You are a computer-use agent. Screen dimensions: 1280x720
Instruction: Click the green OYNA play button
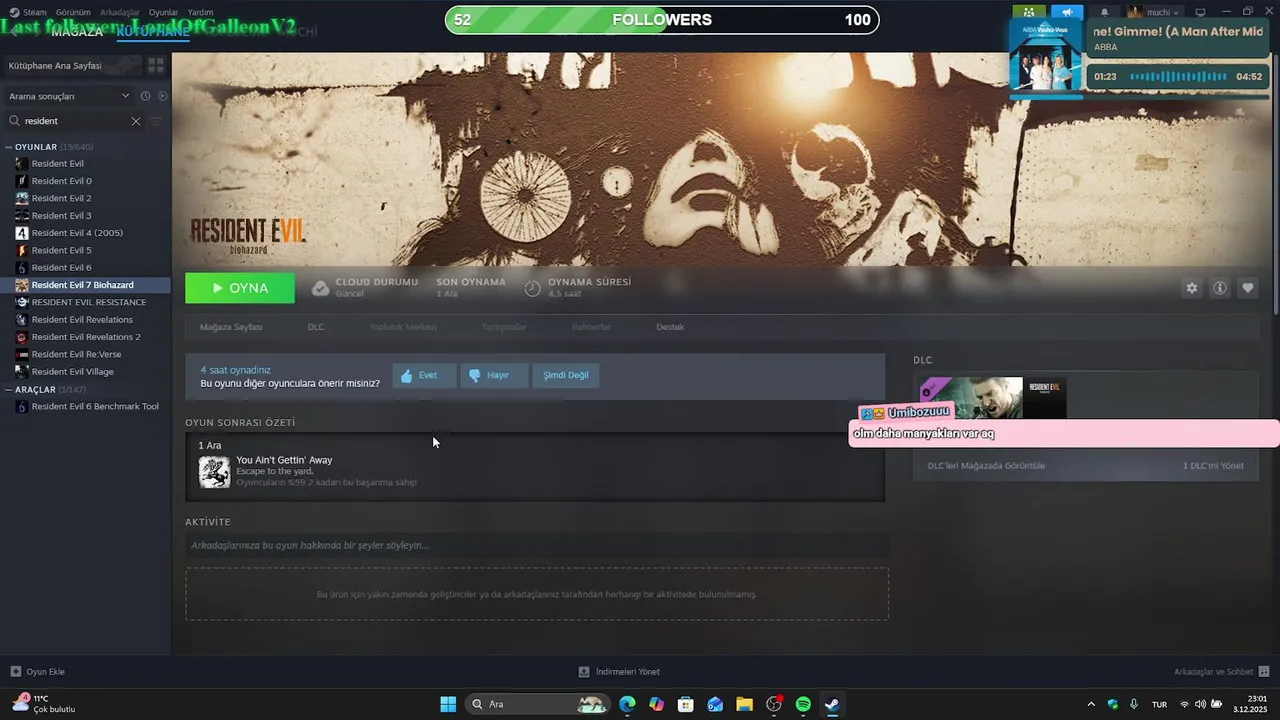pos(240,288)
